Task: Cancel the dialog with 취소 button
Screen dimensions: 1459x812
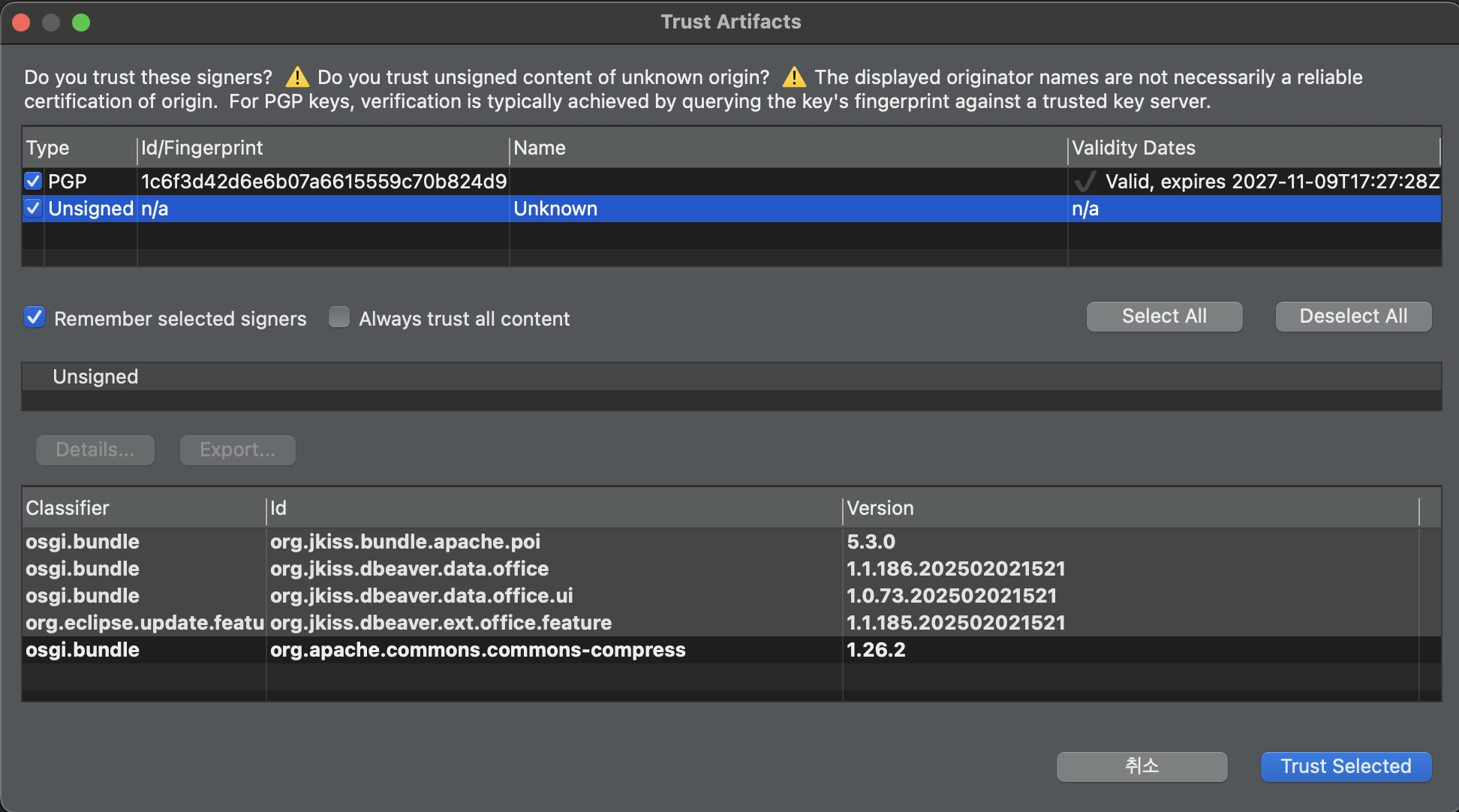Action: 1142,766
